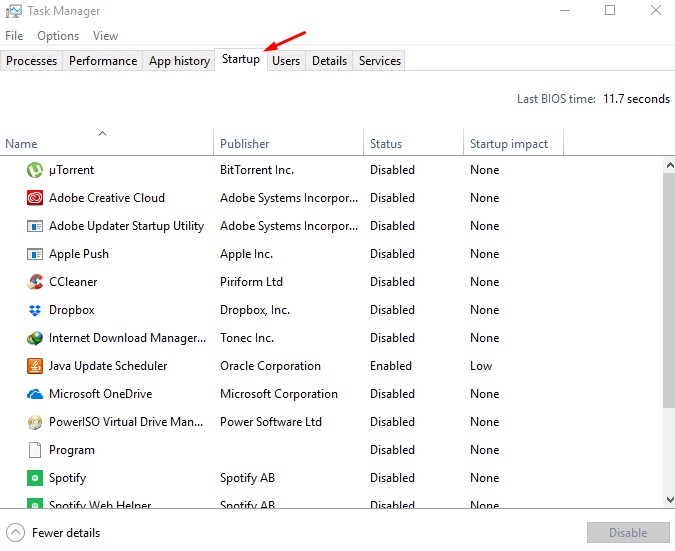Click the Internet Download Manager icon

(x=35, y=338)
